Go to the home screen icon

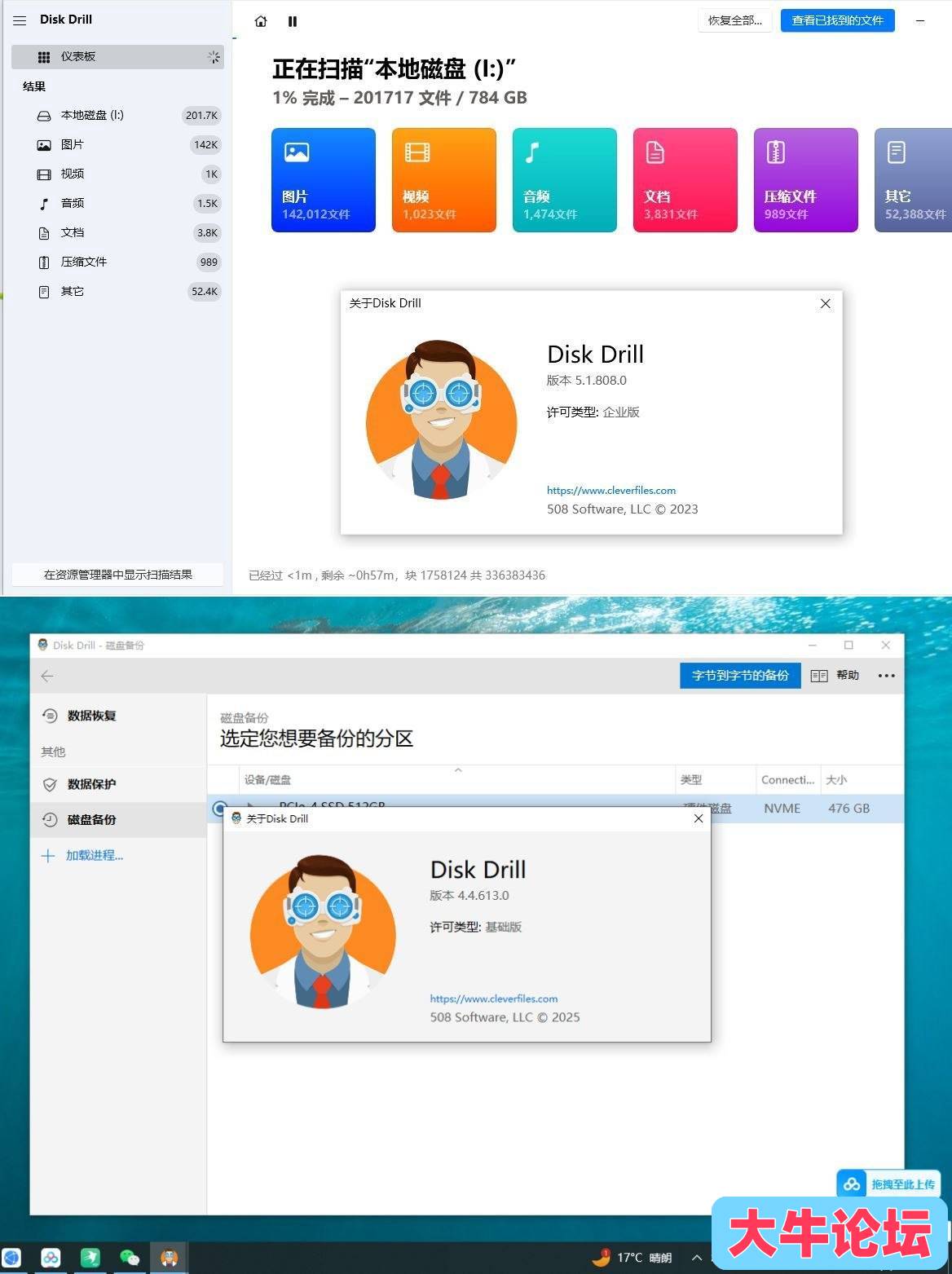point(261,21)
